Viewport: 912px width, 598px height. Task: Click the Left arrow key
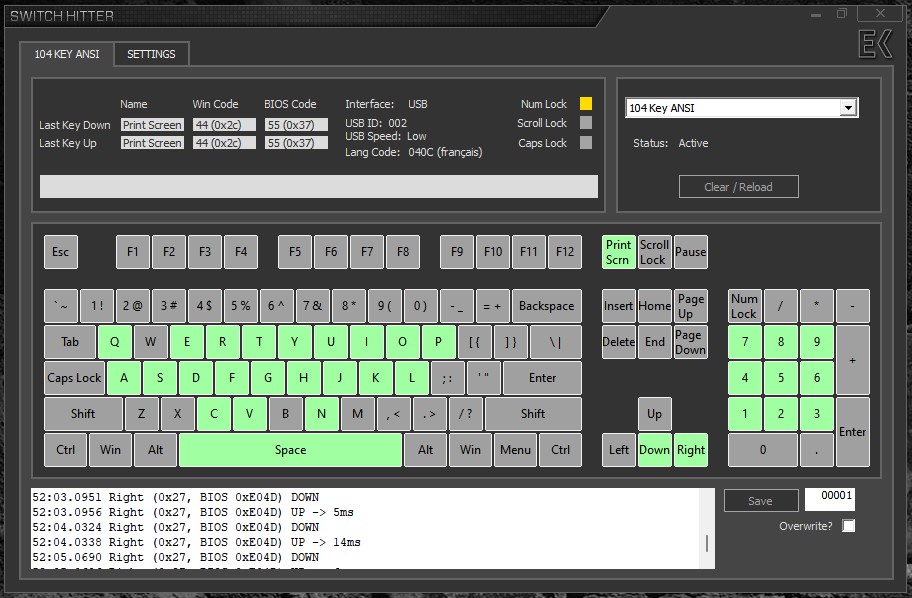[618, 450]
